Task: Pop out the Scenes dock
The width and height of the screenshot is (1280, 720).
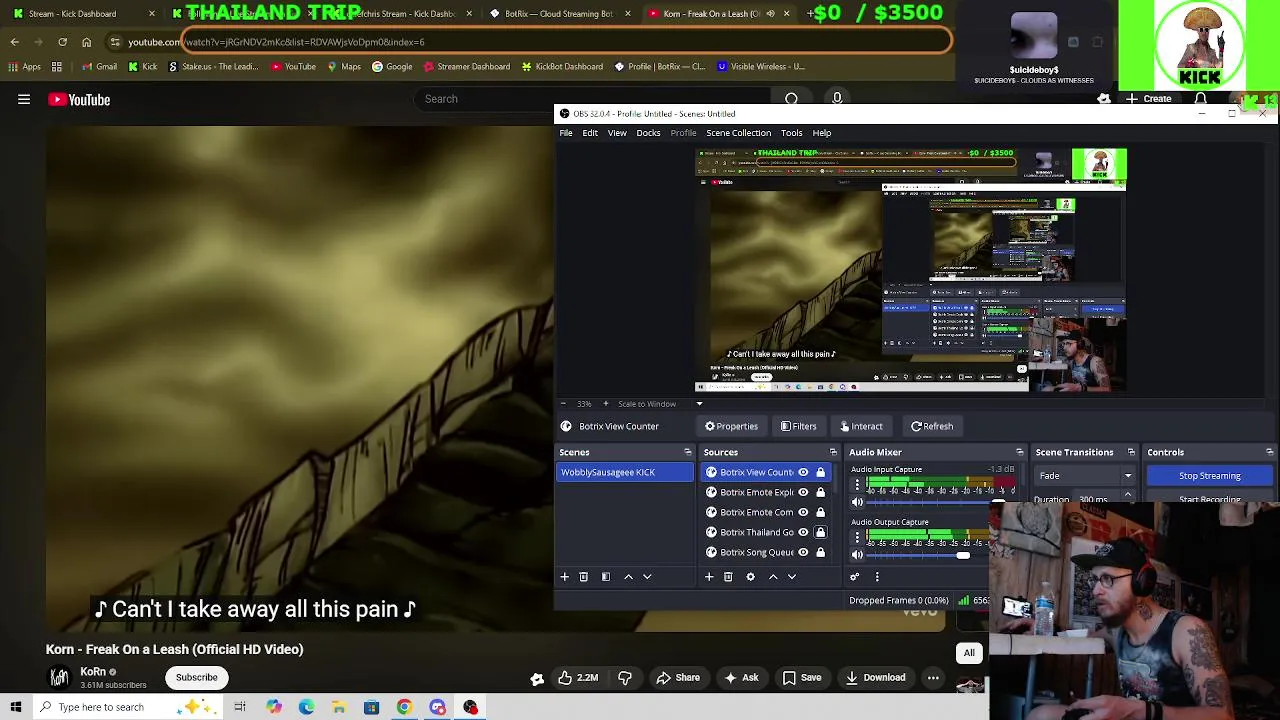Action: 687,452
